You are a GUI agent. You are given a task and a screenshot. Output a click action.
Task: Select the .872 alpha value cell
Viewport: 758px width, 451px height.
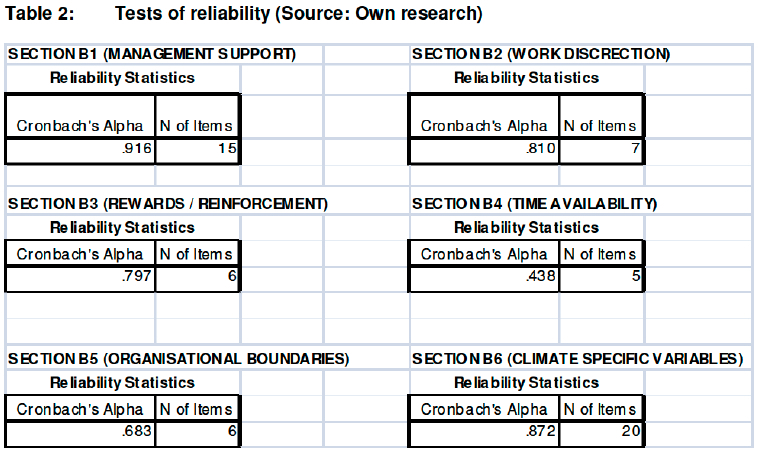click(x=484, y=433)
